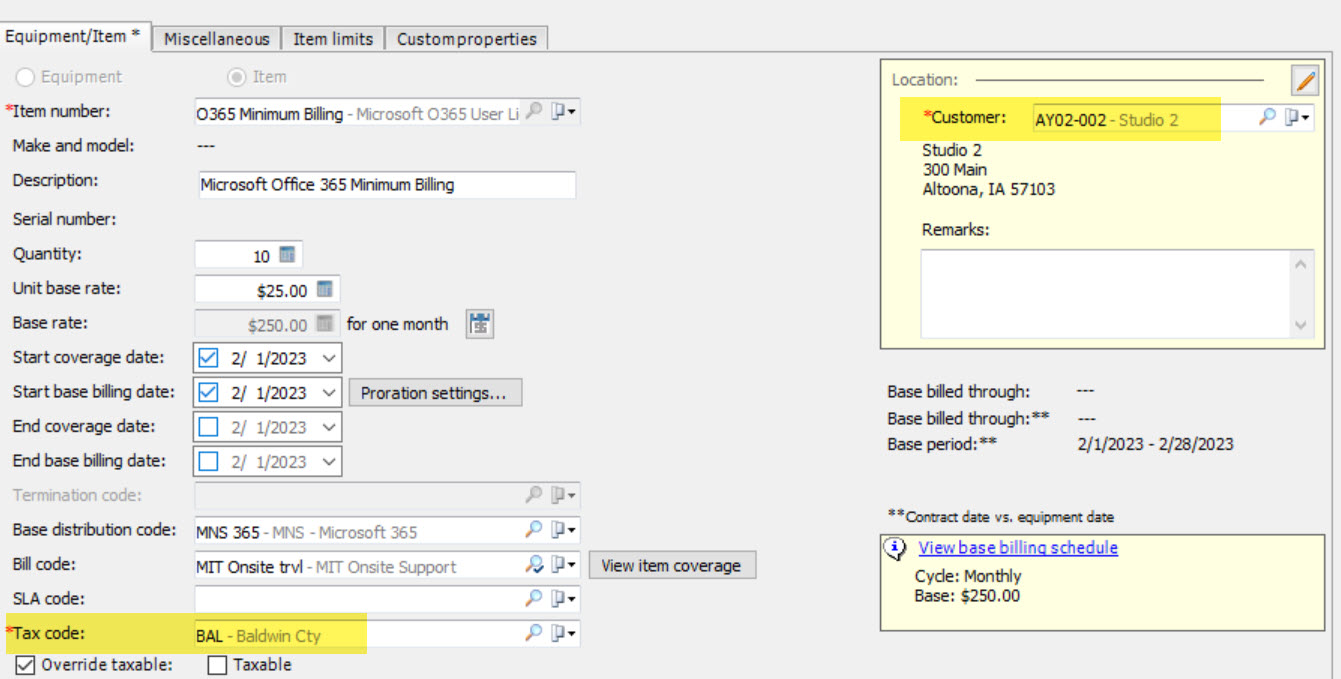The width and height of the screenshot is (1341, 679).
Task: Click the Remarks scrollbar down arrow
Action: (x=1302, y=324)
